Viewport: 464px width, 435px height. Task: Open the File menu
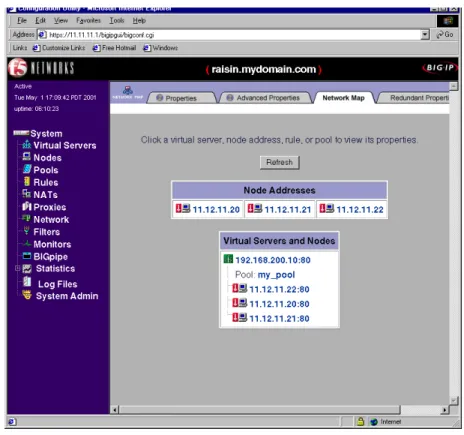[x=22, y=21]
